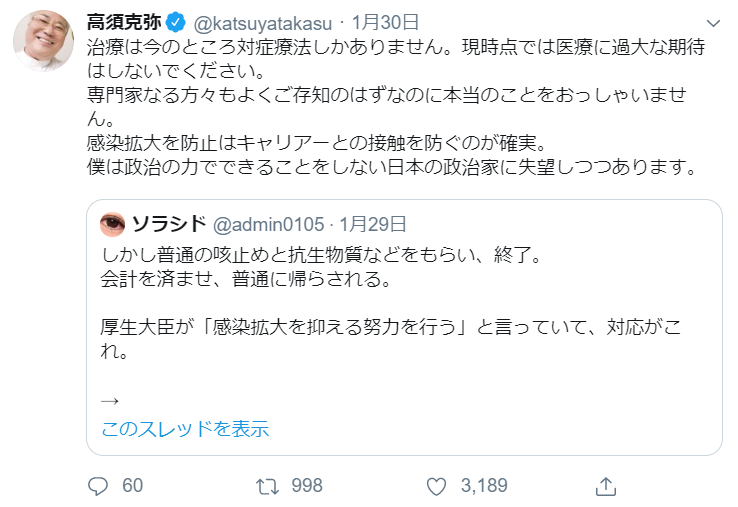Expand the tweet options chevron
Viewport: 738px width, 507px height.
[x=713, y=23]
